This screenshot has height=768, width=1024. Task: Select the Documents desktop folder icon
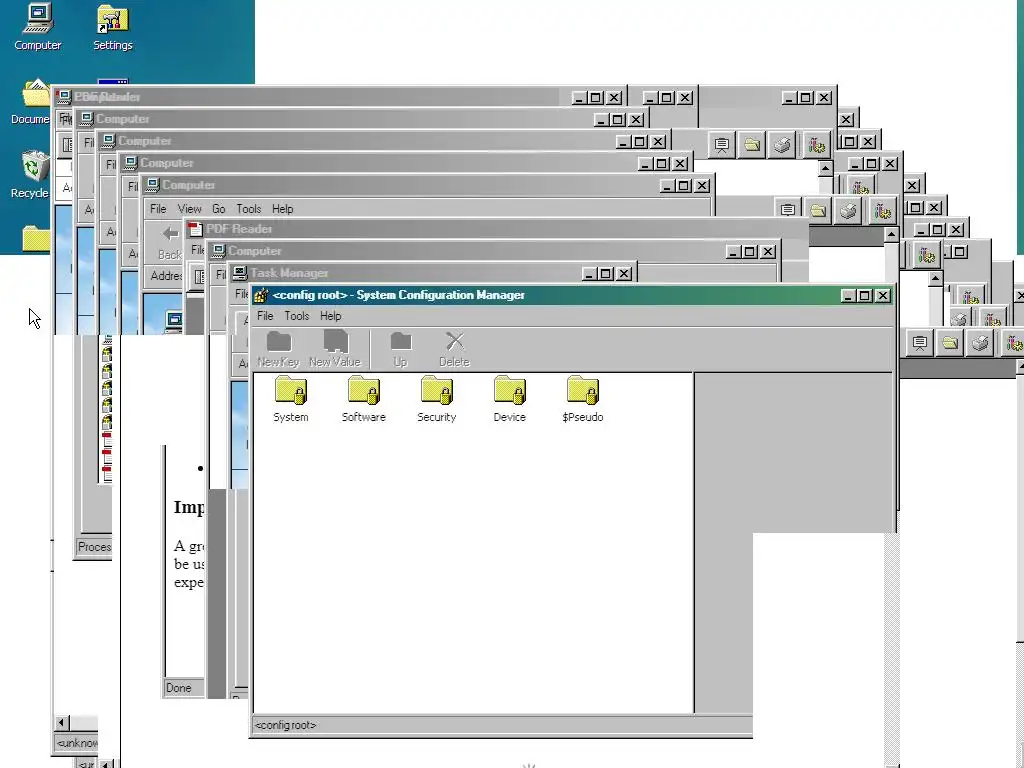point(30,102)
